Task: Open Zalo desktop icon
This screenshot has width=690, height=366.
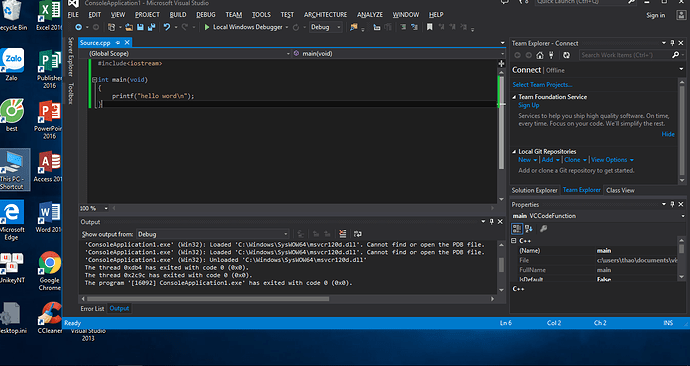Action: tap(12, 65)
